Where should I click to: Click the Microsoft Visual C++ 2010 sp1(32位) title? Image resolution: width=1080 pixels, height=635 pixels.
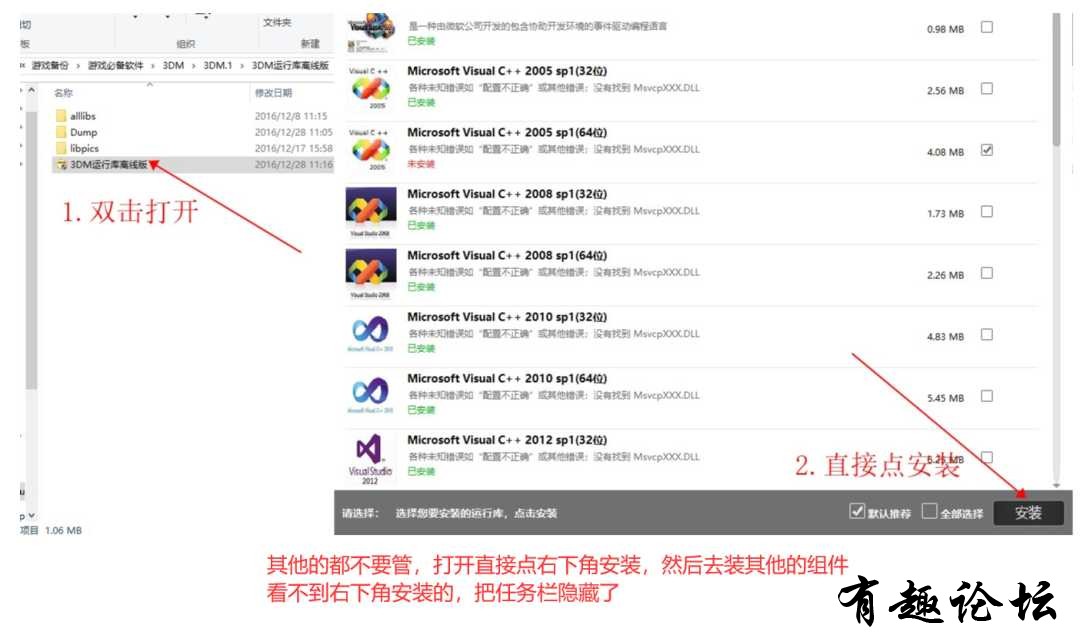[x=507, y=317]
